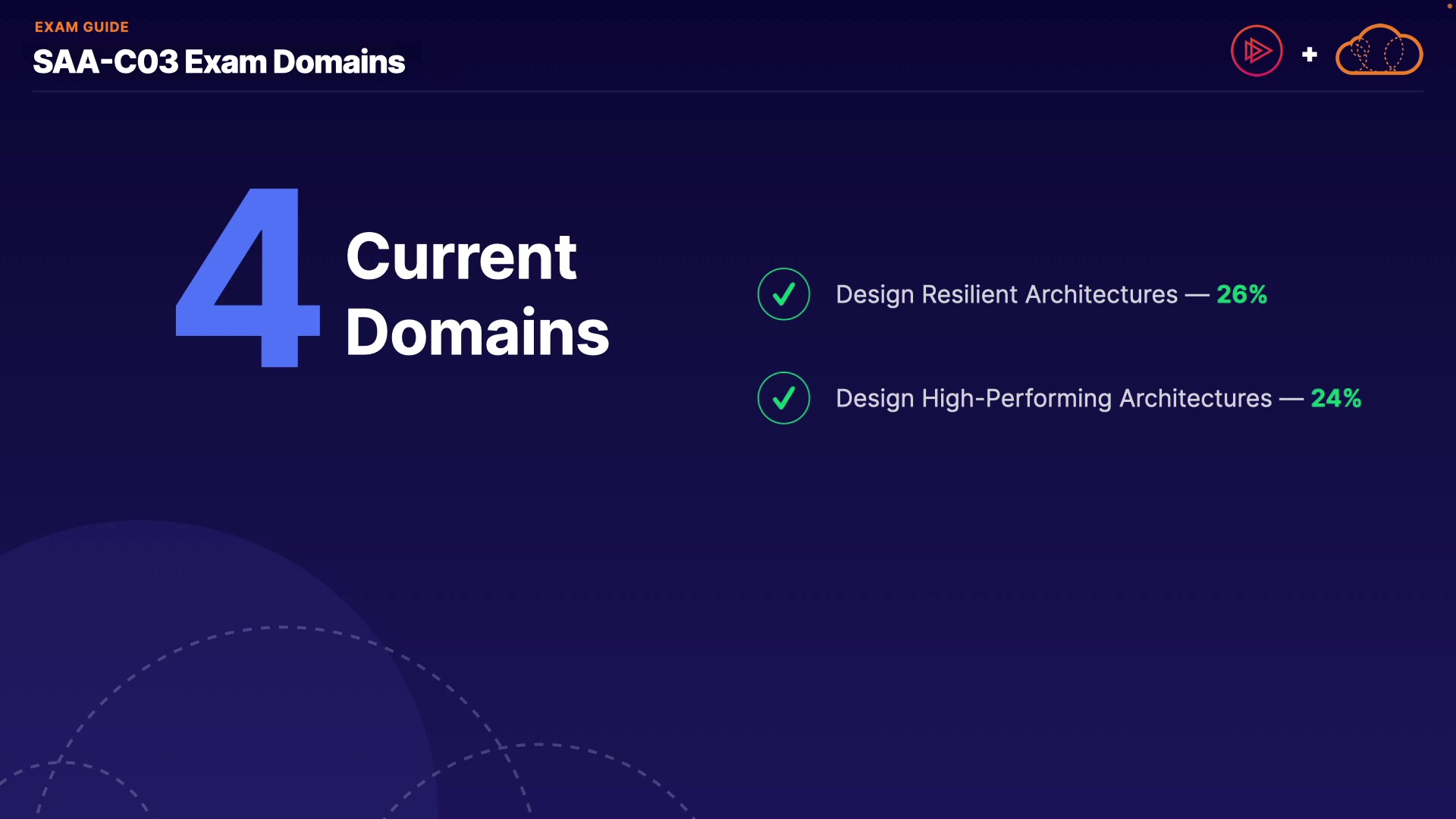Image resolution: width=1456 pixels, height=819 pixels.
Task: Click the dash before the 26% value
Action: point(1197,295)
